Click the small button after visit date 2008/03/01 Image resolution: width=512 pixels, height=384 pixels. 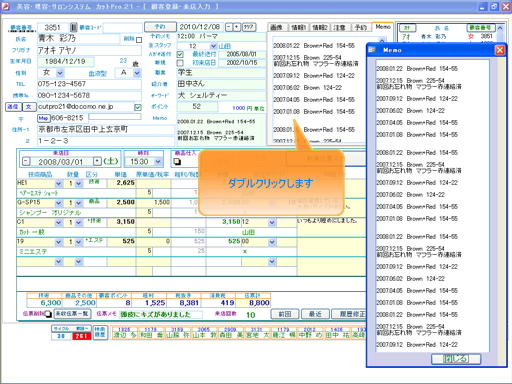pyautogui.click(x=97, y=162)
